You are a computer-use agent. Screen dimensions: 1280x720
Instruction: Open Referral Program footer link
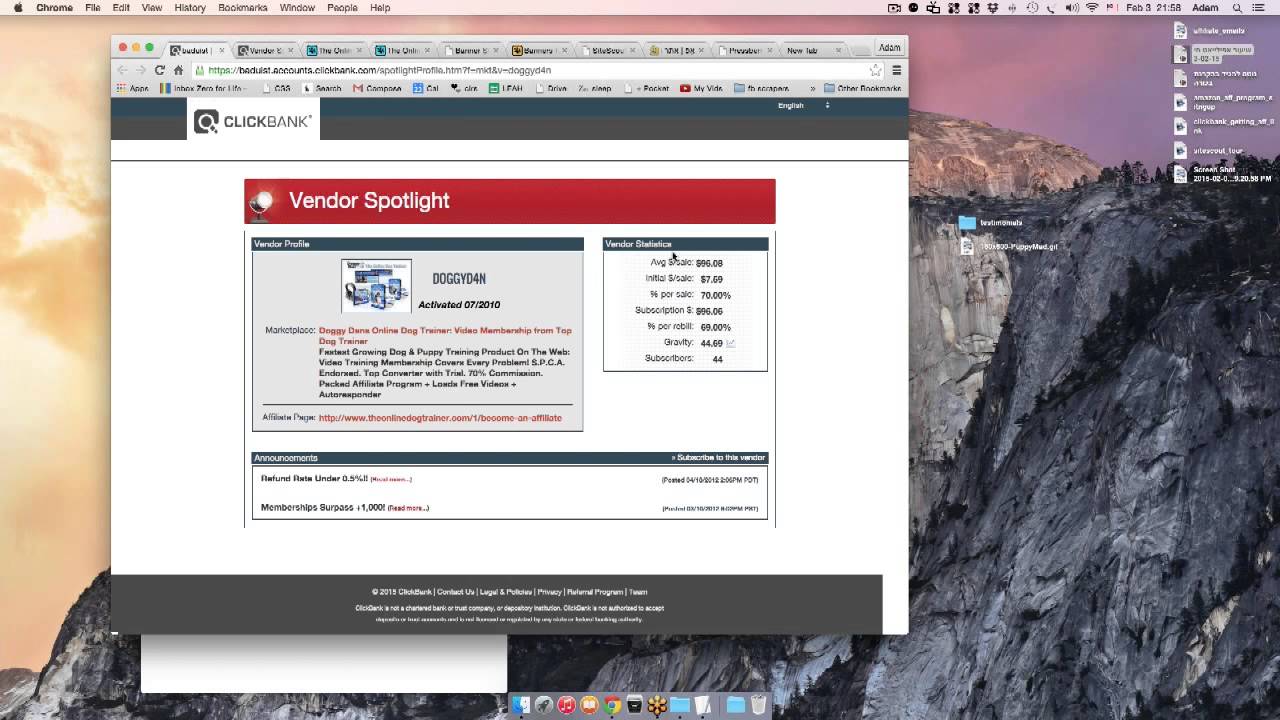595,592
